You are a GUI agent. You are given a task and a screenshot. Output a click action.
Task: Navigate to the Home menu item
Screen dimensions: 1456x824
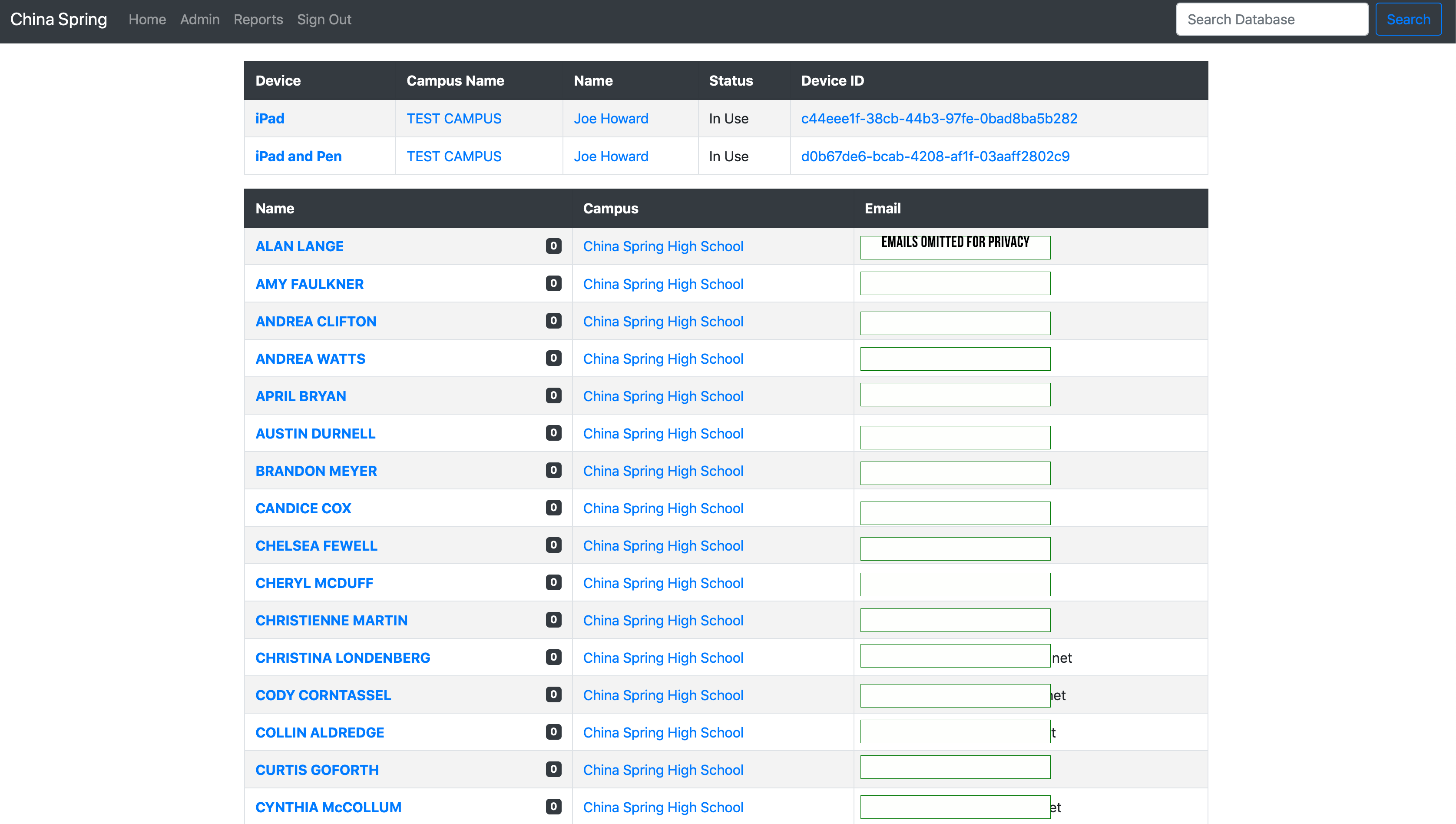(147, 19)
